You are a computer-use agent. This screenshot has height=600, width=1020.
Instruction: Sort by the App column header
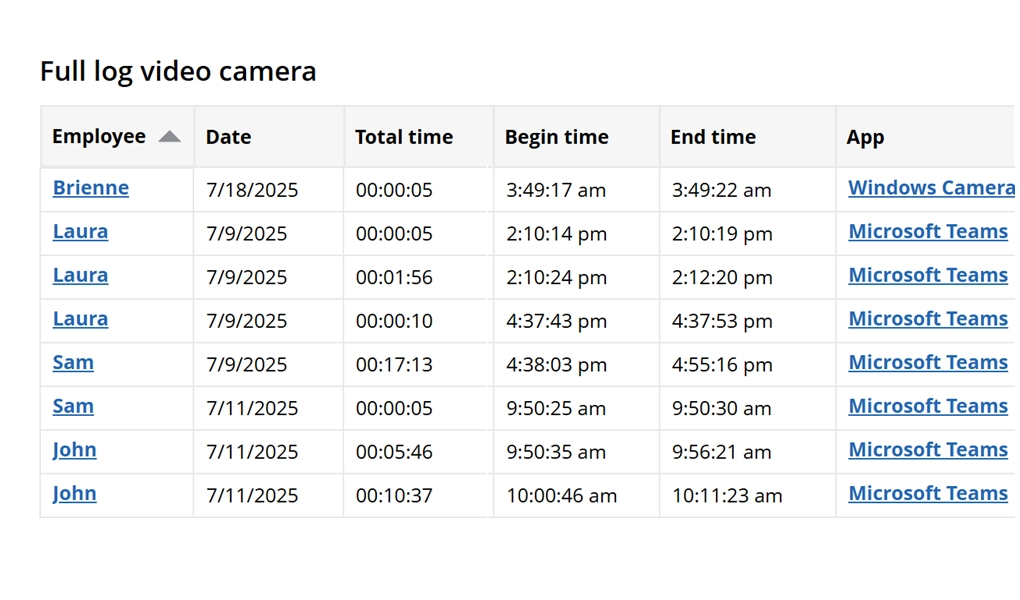point(865,137)
